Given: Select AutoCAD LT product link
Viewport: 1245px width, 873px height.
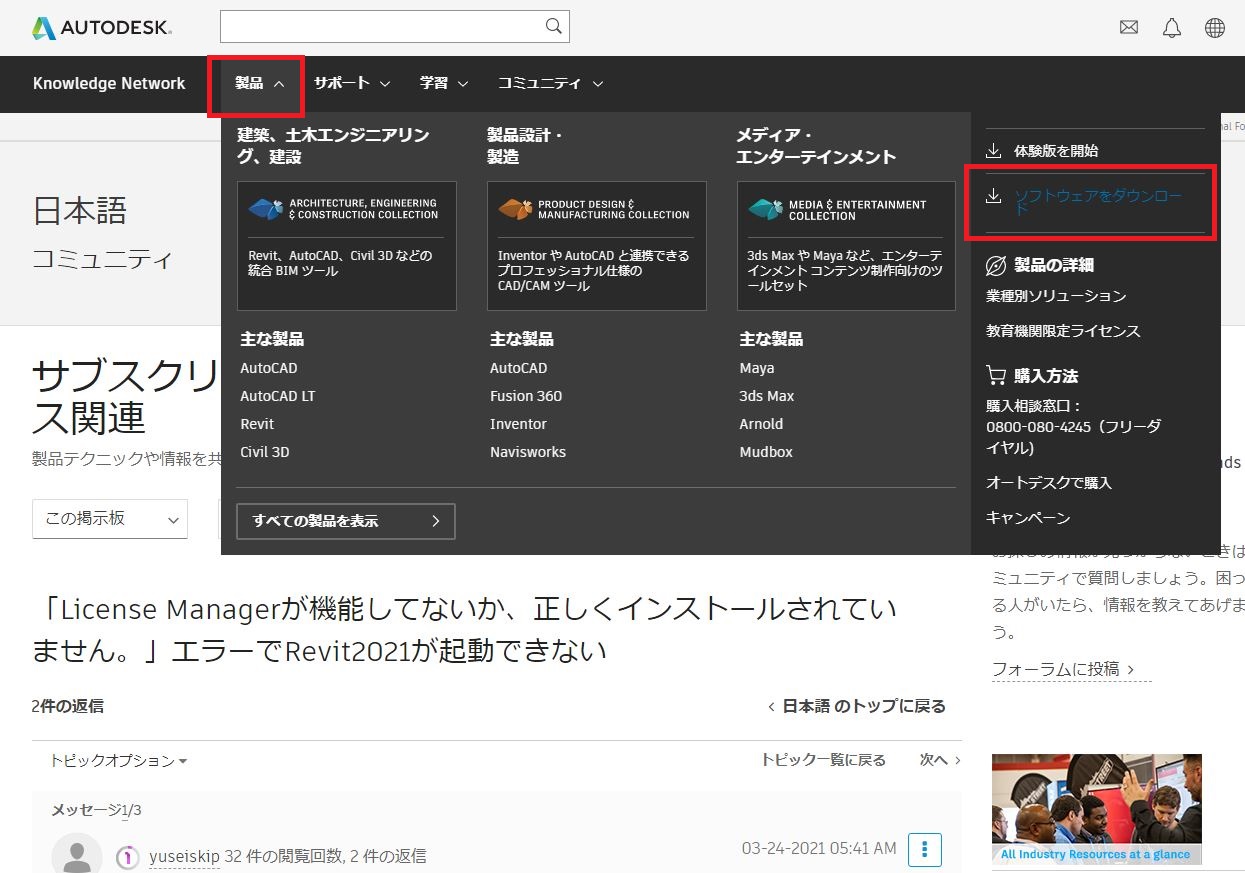Looking at the screenshot, I should click(278, 396).
